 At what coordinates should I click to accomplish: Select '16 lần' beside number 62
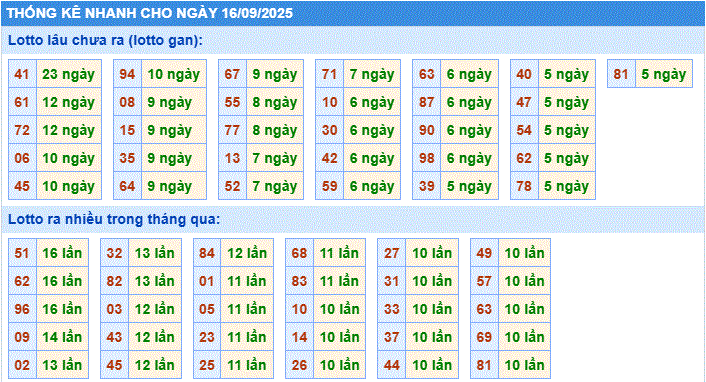pyautogui.click(x=62, y=281)
